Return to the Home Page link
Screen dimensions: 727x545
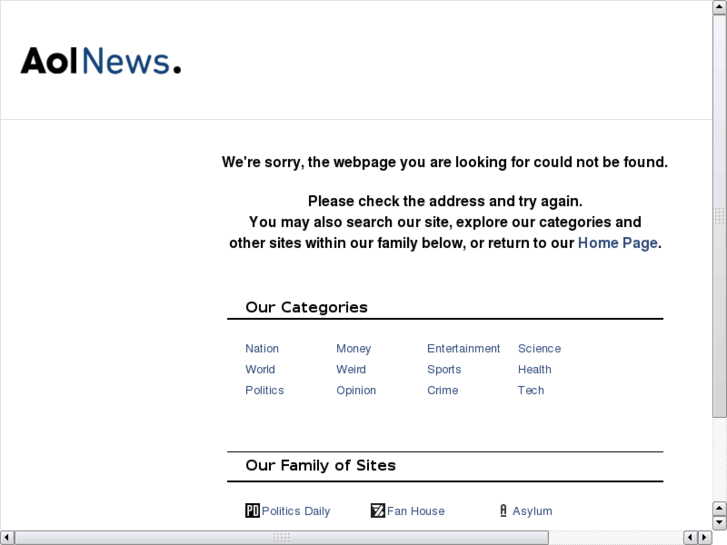(618, 243)
